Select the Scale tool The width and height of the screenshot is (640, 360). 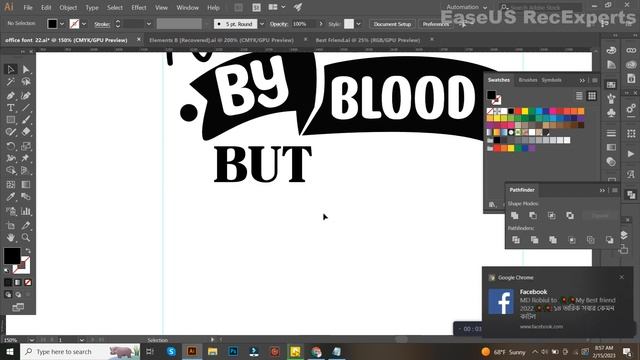(x=26, y=146)
